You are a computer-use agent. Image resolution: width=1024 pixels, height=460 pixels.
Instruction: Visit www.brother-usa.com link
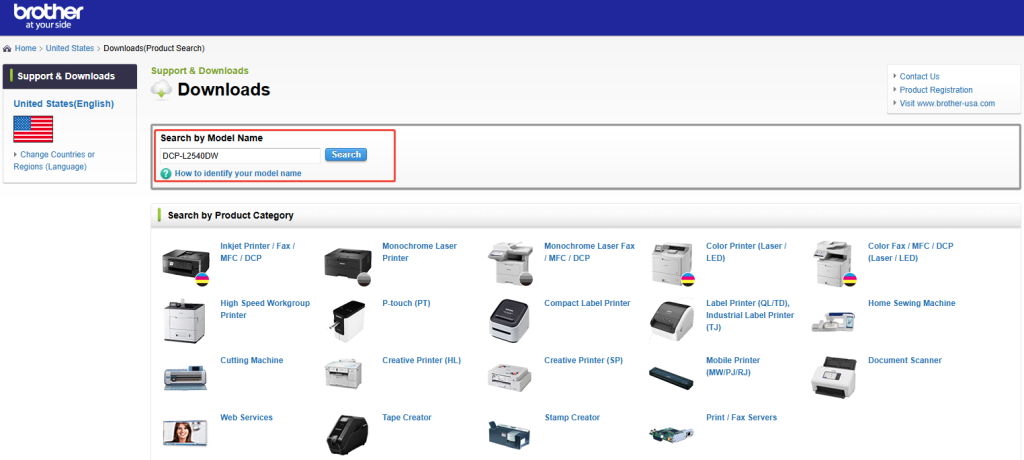coord(947,103)
